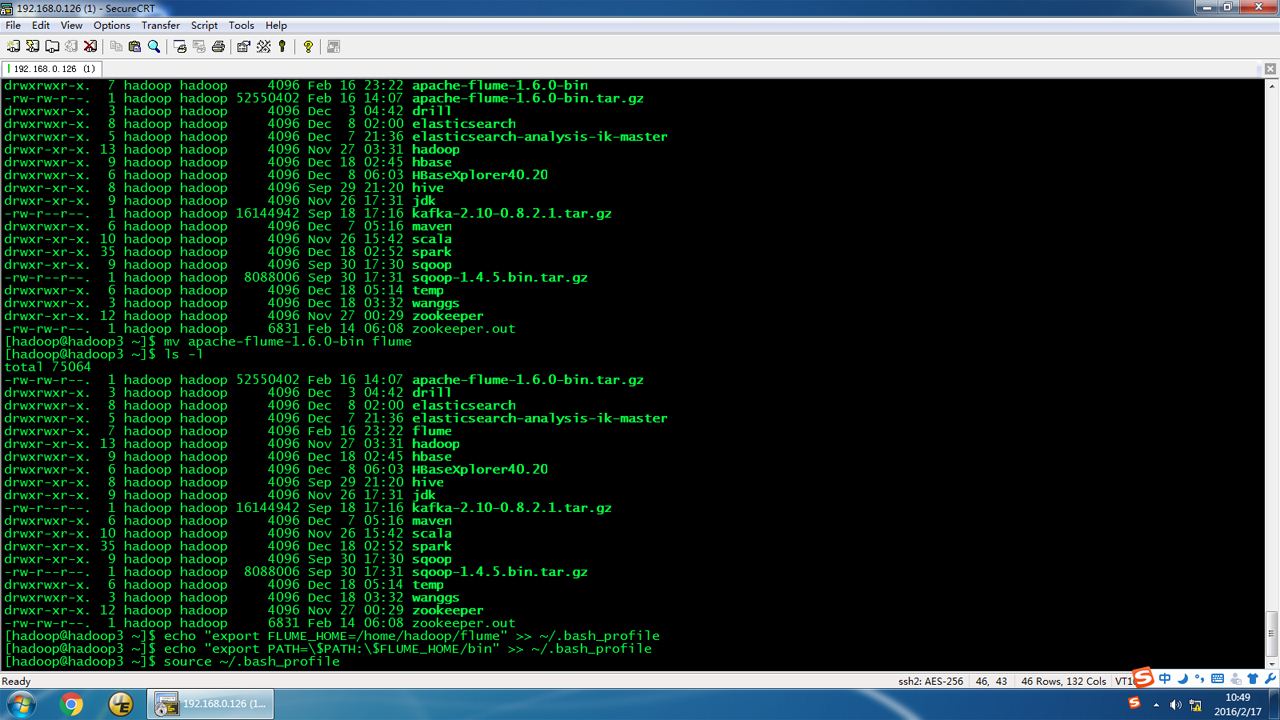
Task: Click the Paste clipboard icon
Action: point(135,46)
